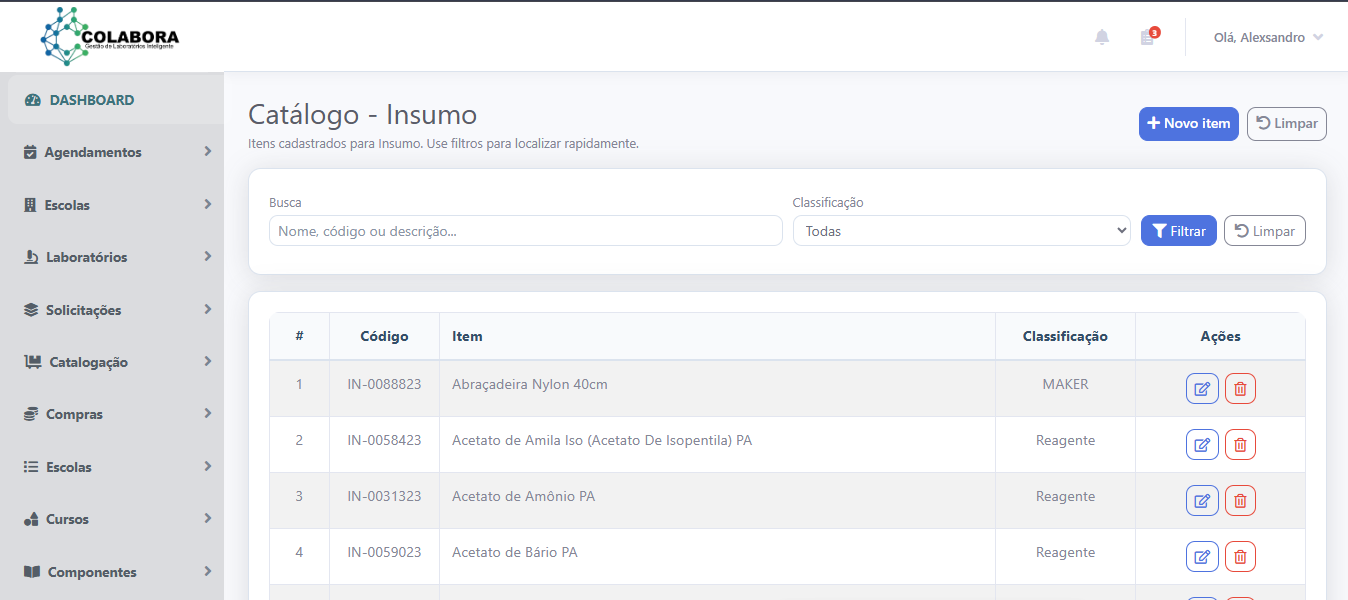Click the list icon beside Escolas
1348x600 pixels.
pos(31,467)
